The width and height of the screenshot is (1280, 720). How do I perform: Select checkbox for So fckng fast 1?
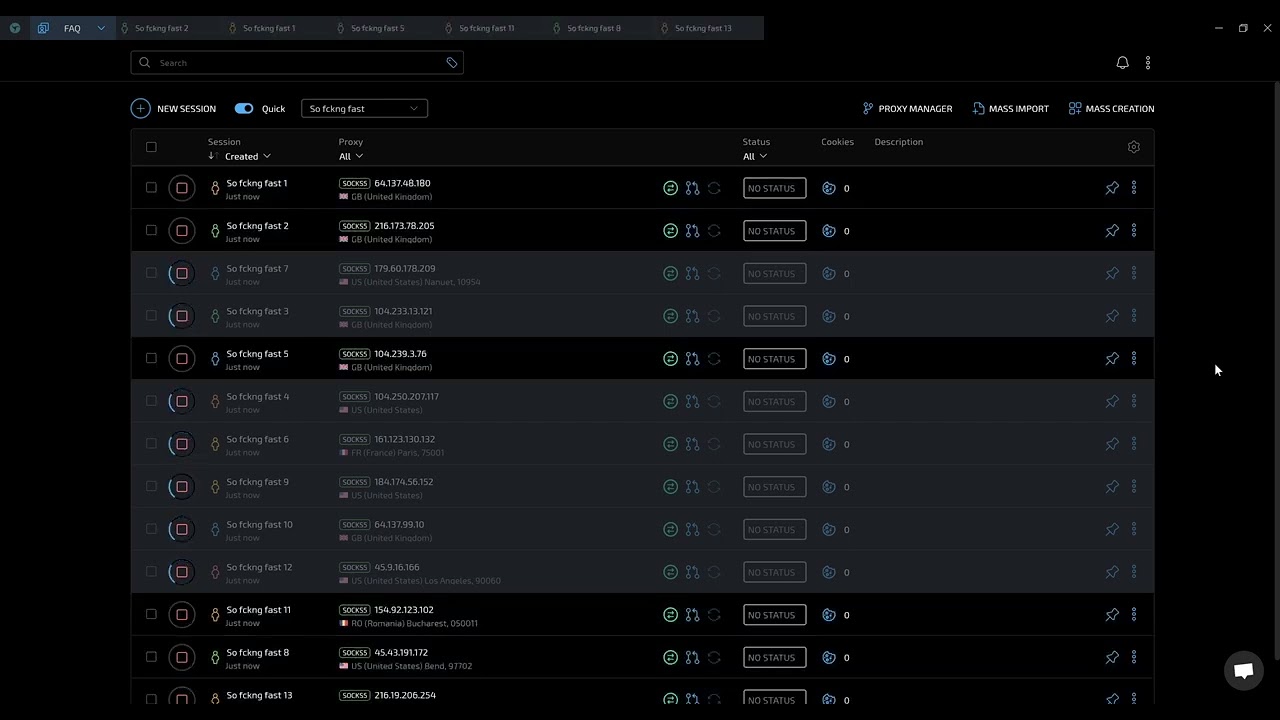(x=151, y=188)
